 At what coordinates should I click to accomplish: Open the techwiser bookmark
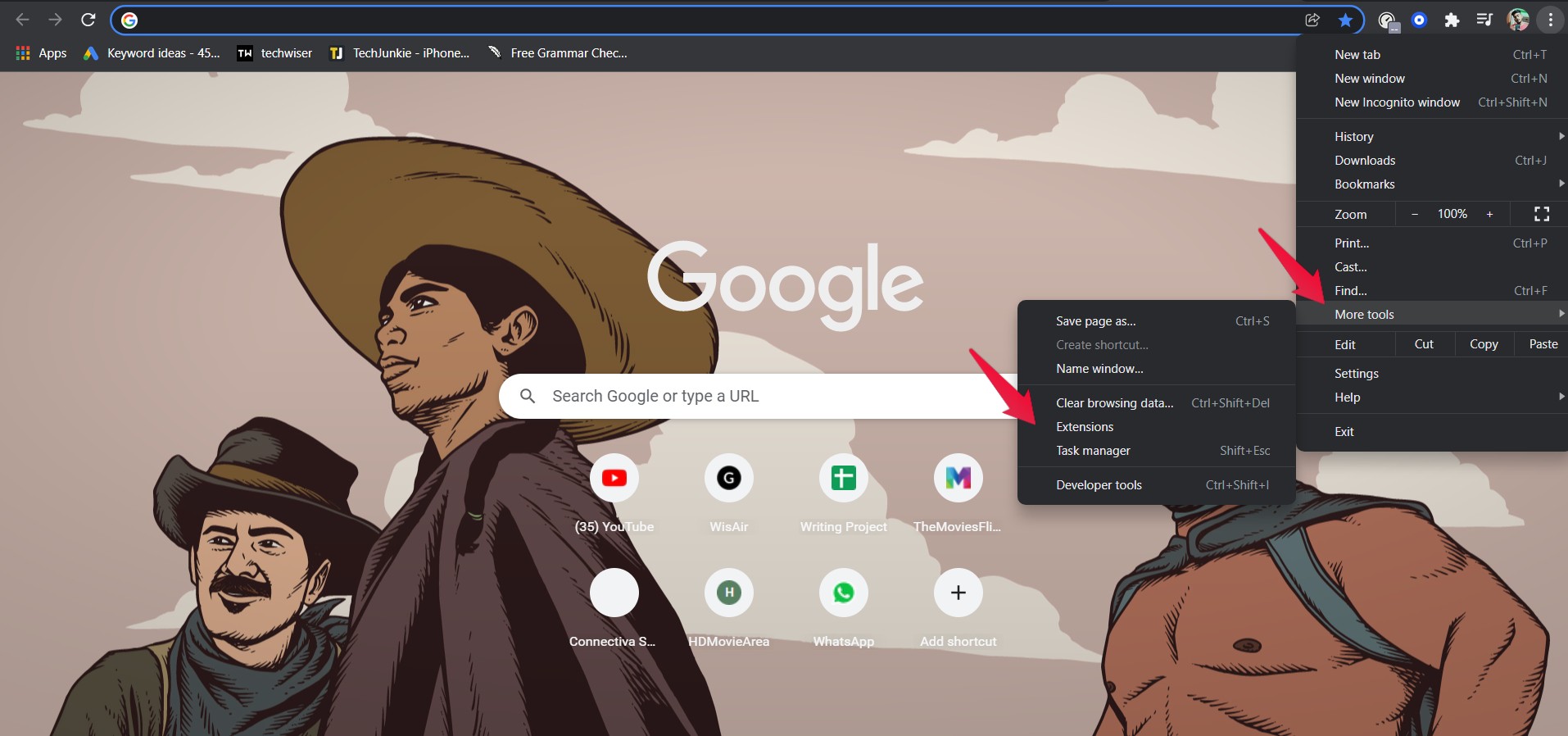[274, 53]
